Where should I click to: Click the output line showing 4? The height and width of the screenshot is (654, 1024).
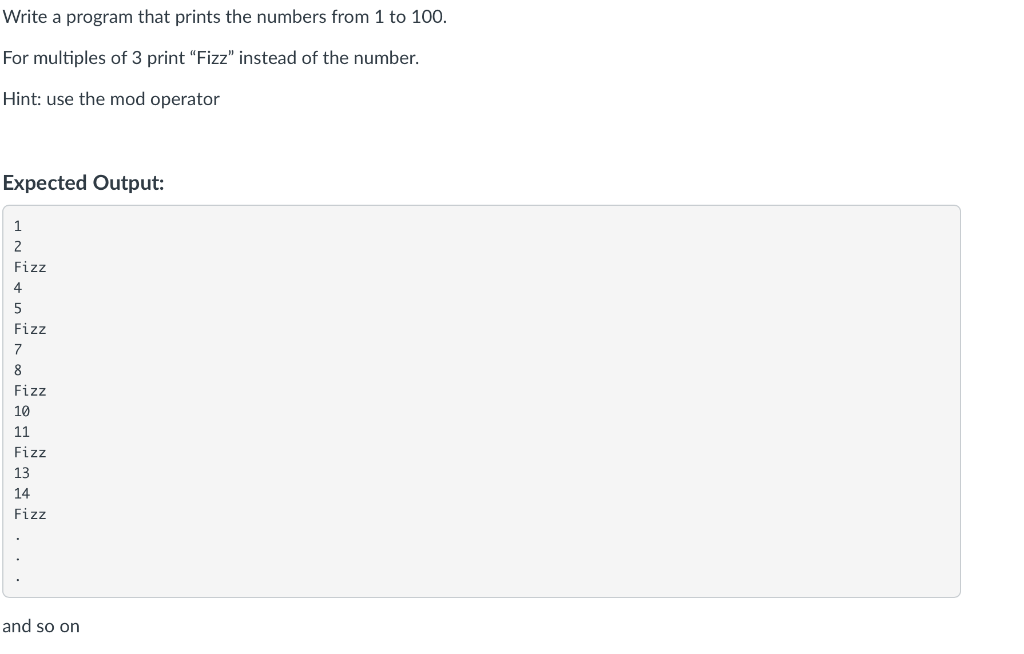pyautogui.click(x=18, y=288)
